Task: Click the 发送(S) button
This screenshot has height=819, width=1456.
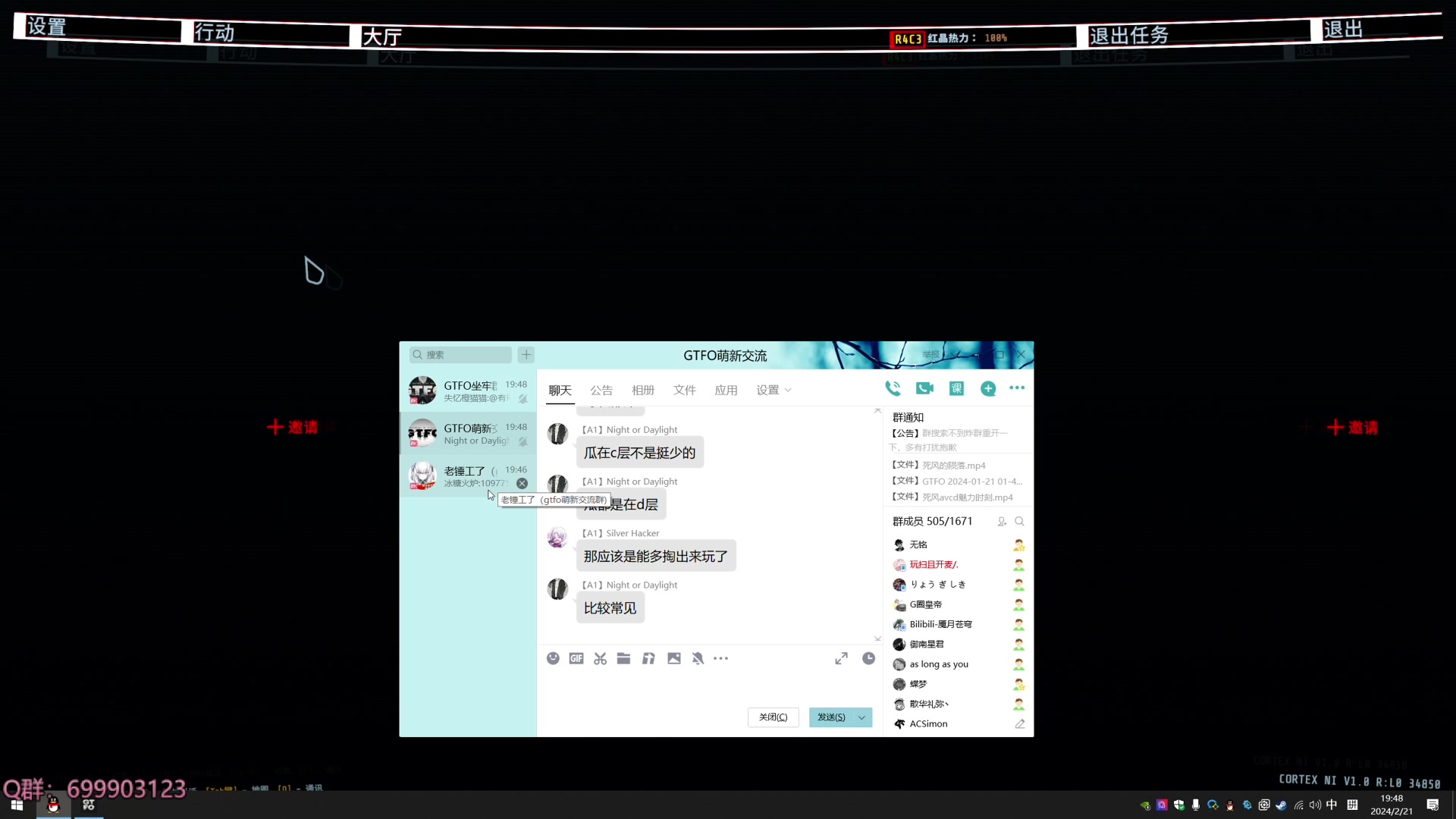Action: pos(831,717)
